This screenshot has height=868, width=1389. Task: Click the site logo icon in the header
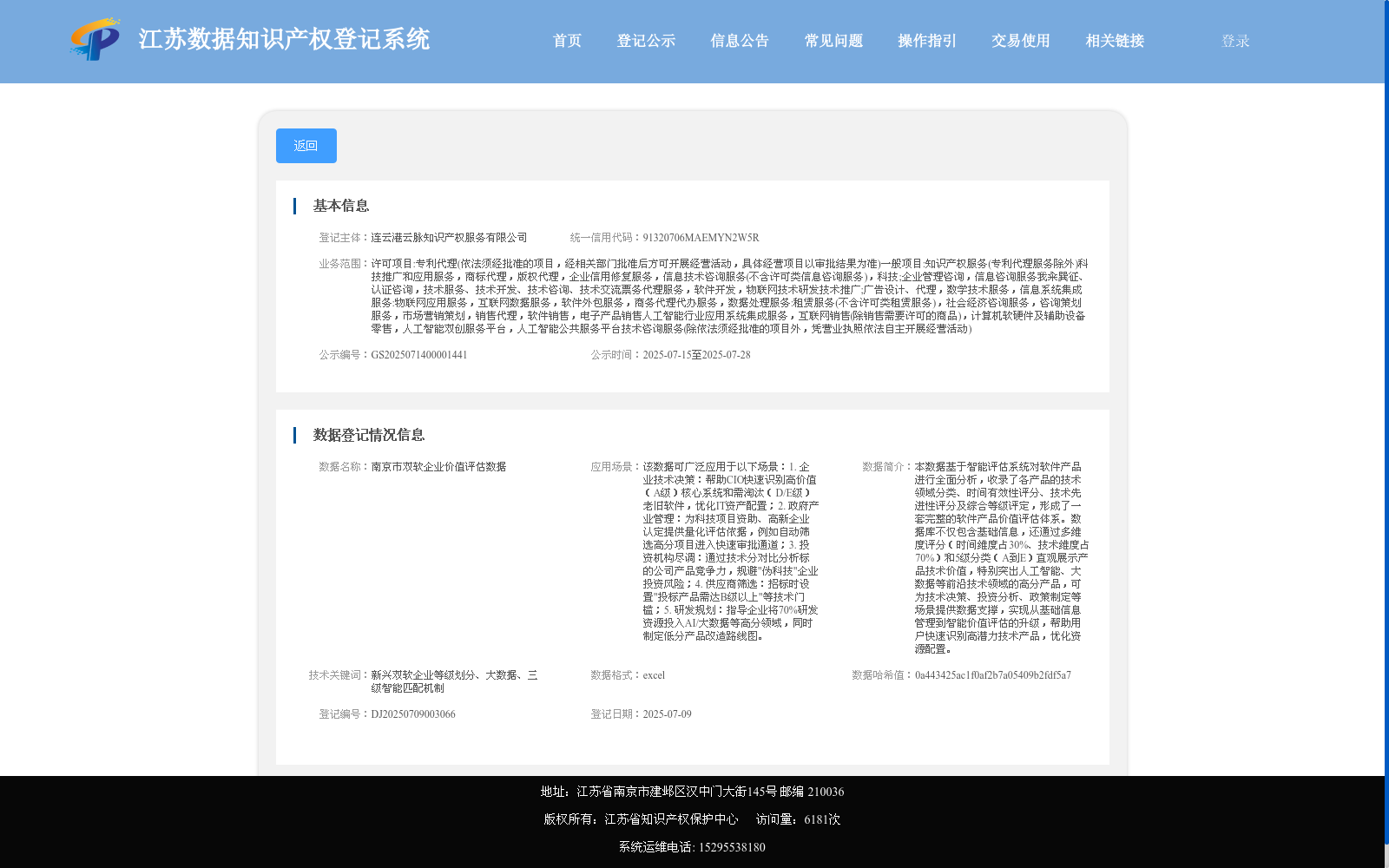point(95,39)
